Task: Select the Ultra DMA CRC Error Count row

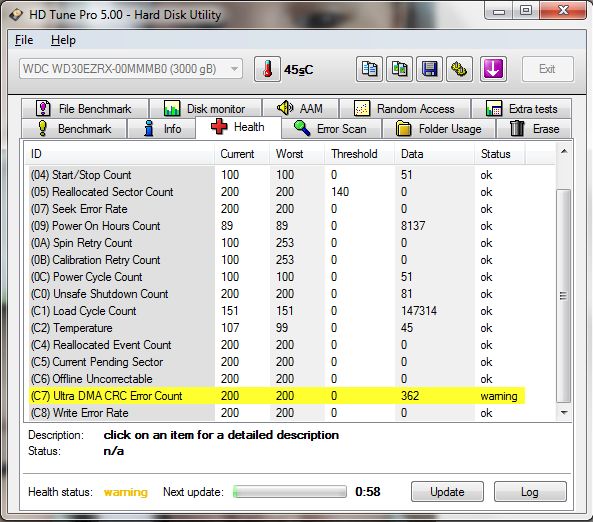Action: [277, 396]
